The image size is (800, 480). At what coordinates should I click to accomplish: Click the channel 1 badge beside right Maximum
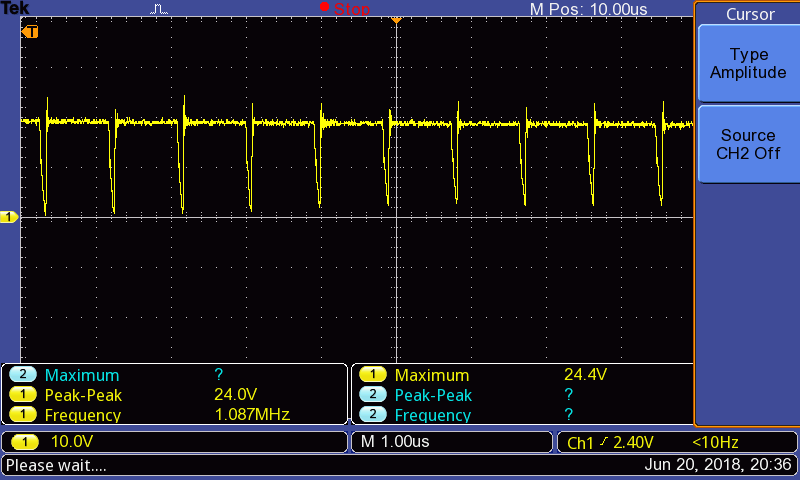click(372, 374)
